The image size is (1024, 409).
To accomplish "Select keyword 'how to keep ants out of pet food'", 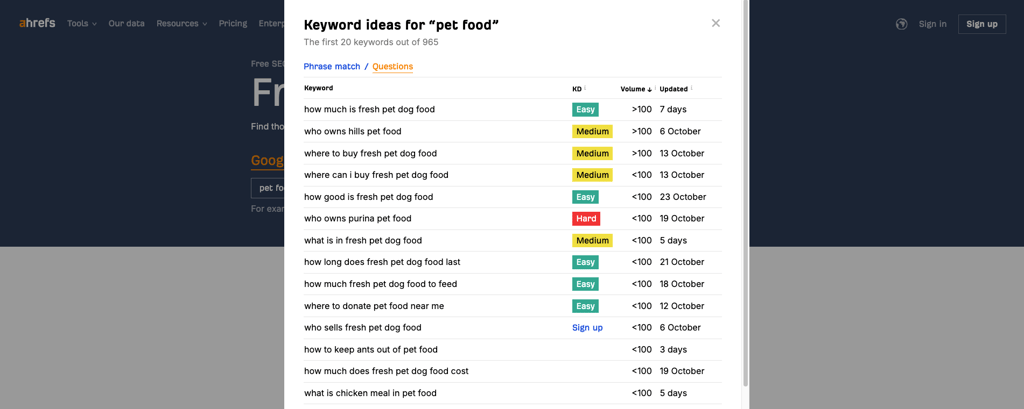I will click(x=371, y=350).
